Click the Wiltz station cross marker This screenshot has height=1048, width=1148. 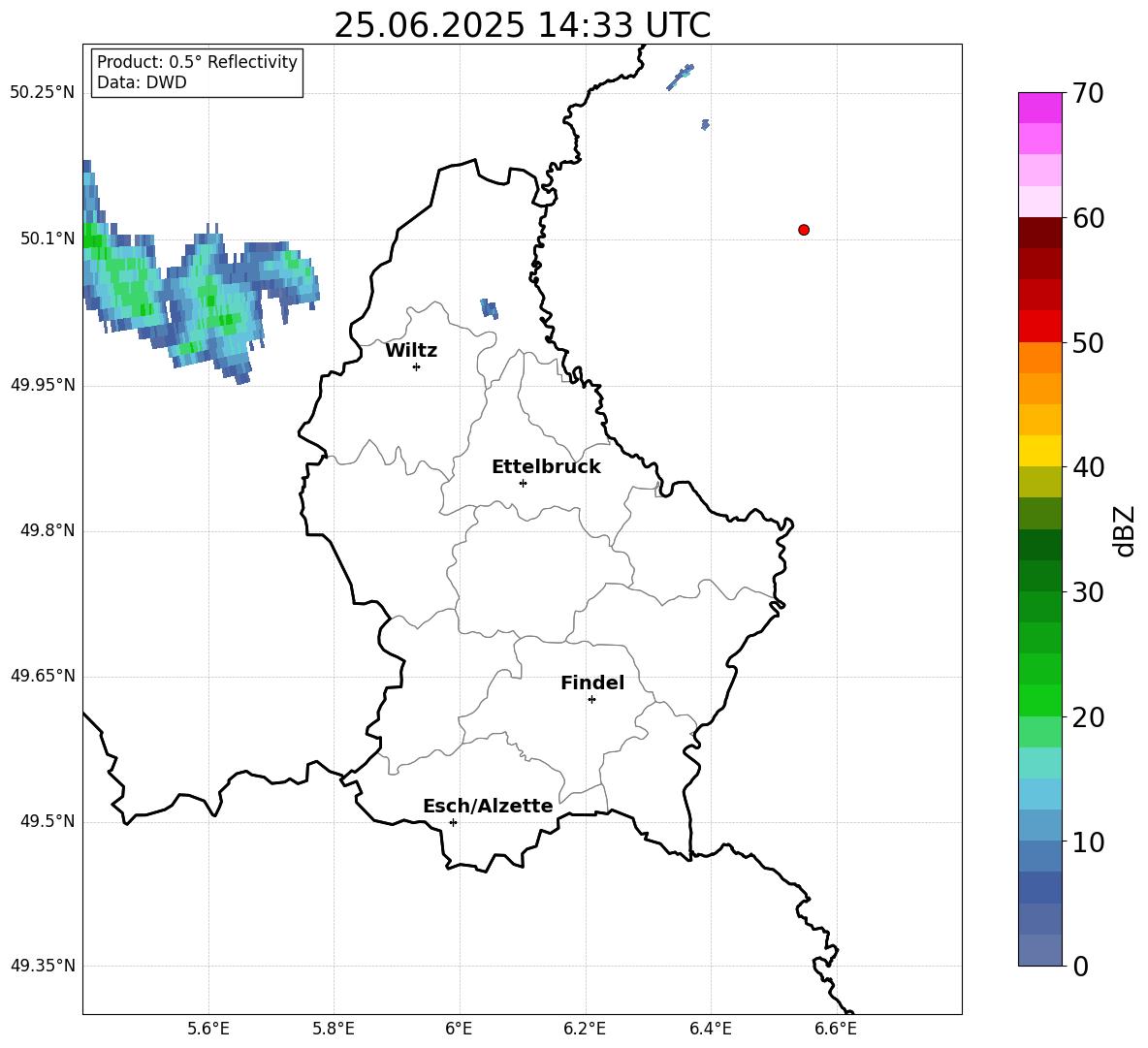pyautogui.click(x=416, y=366)
